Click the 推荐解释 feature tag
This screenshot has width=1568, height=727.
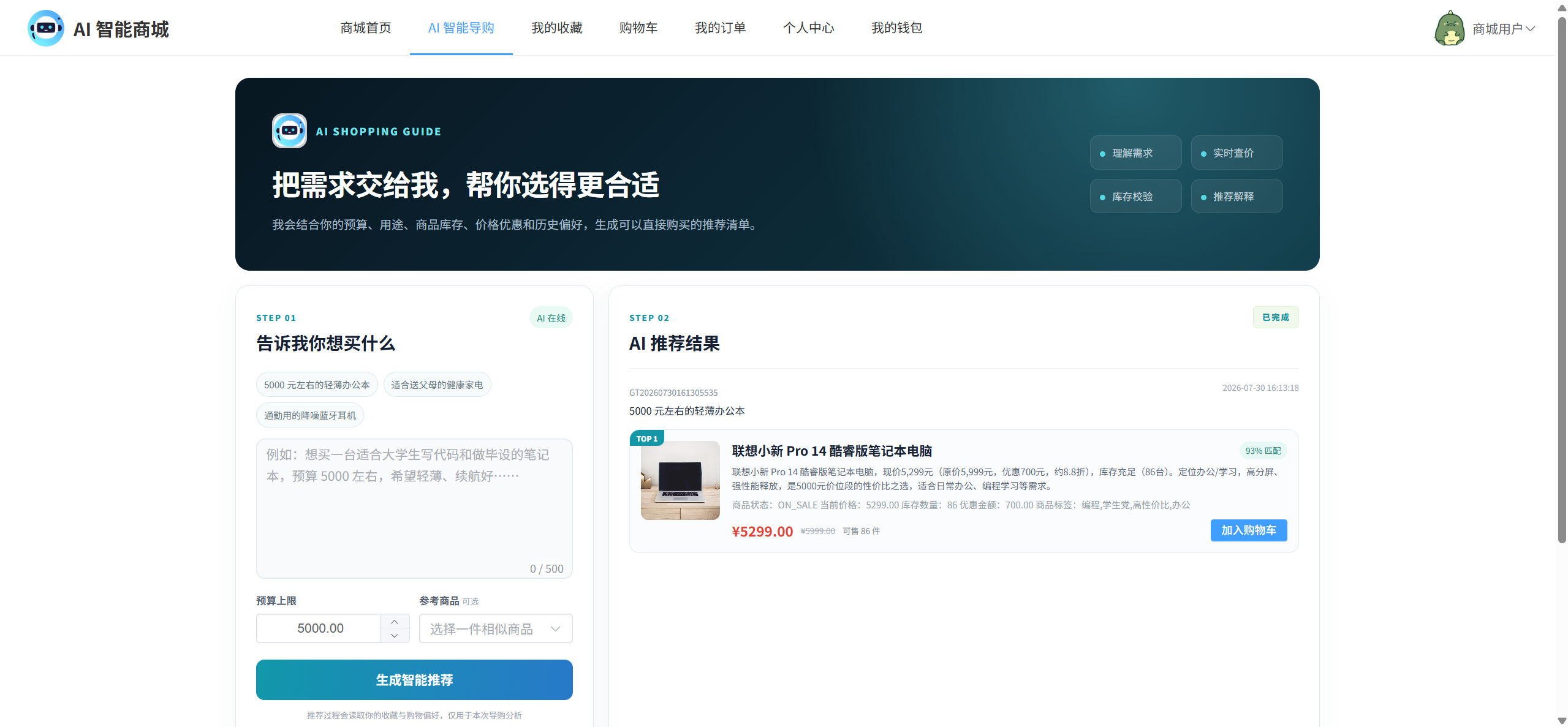1237,196
